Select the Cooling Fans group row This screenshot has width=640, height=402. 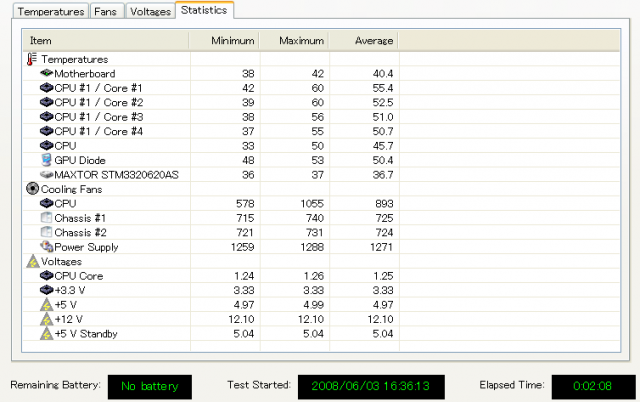point(71,189)
